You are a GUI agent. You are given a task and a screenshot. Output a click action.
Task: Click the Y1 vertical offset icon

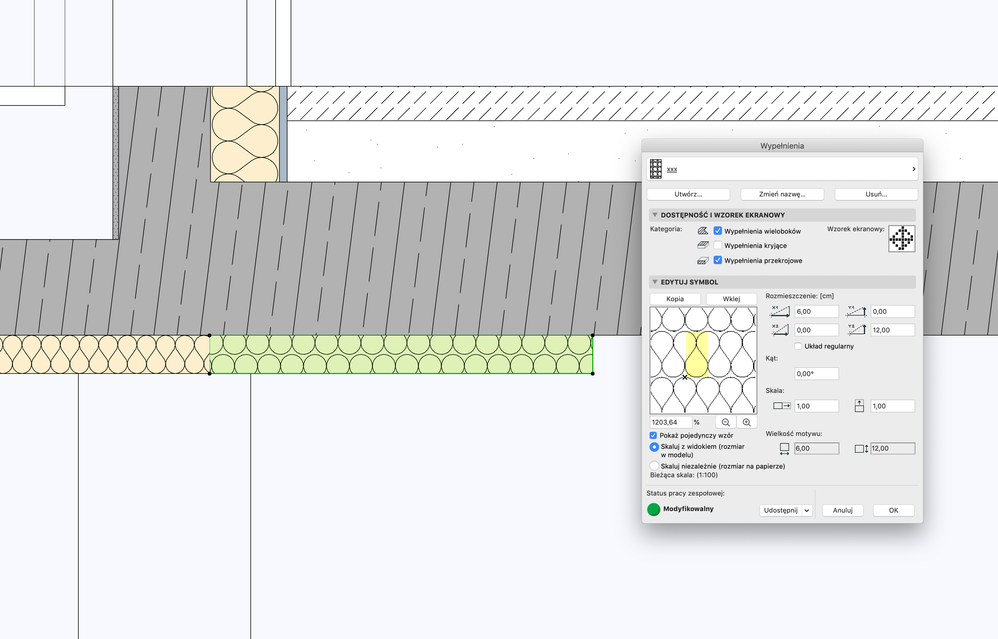click(856, 311)
